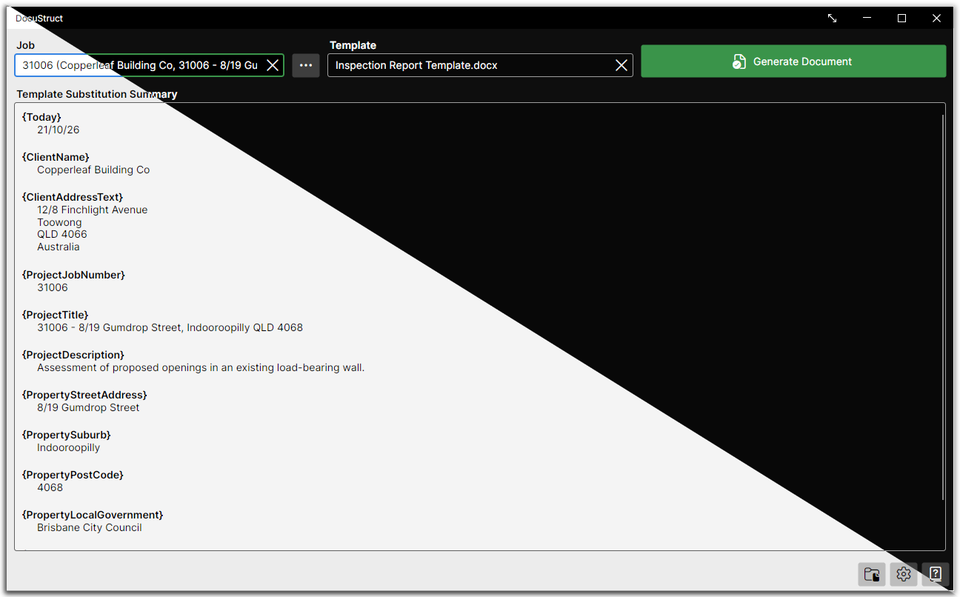This screenshot has height=597, width=960.
Task: Select the {PropertySuburb} placeholder label
Action: click(66, 435)
